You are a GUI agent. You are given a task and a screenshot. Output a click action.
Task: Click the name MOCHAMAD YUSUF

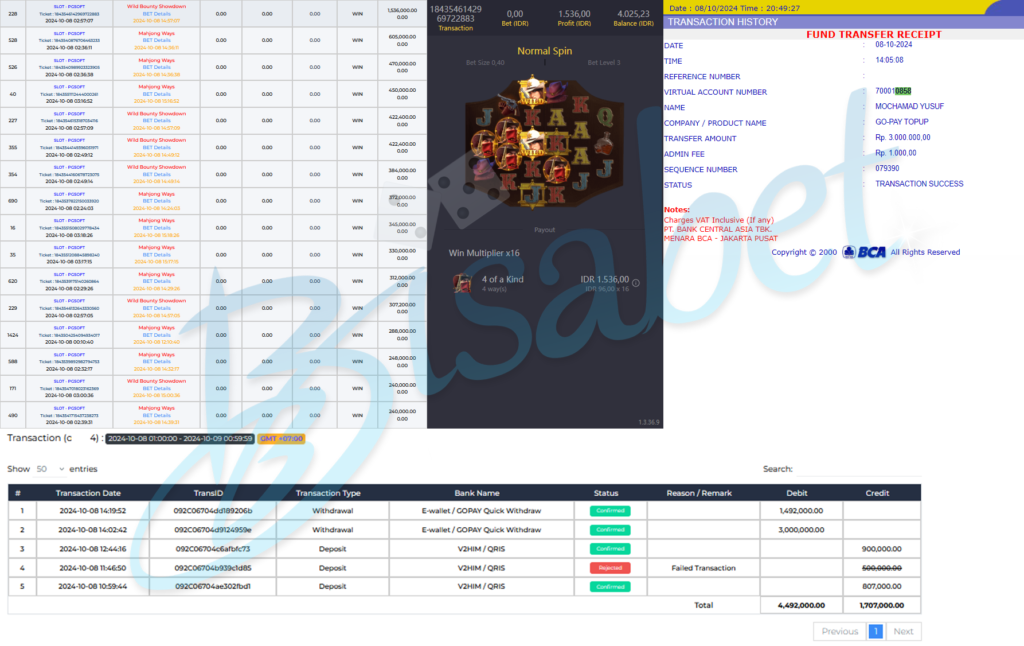[910, 106]
